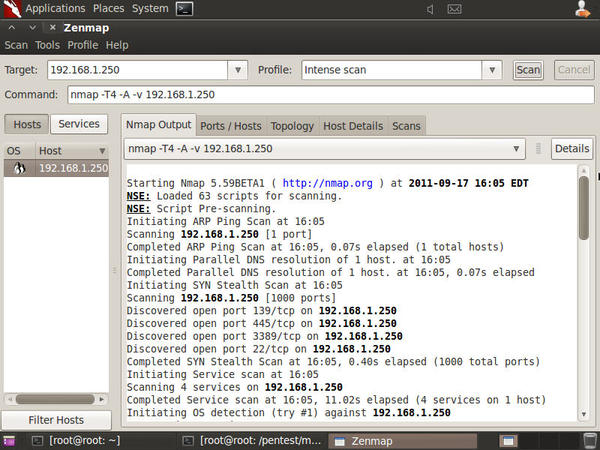
Task: Click into the Target input field
Action: (137, 70)
